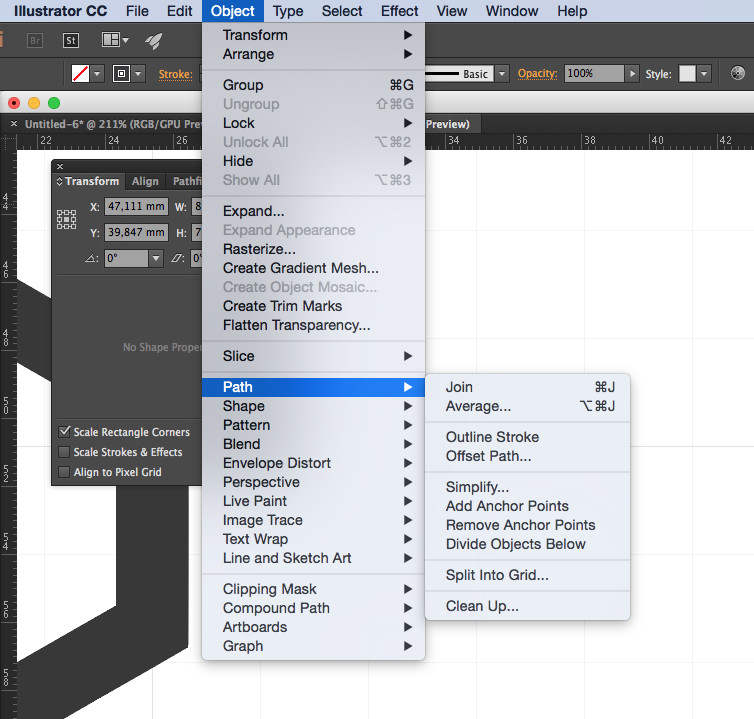Click the shear icon in Transform panel
The height and width of the screenshot is (719, 754).
click(x=177, y=258)
